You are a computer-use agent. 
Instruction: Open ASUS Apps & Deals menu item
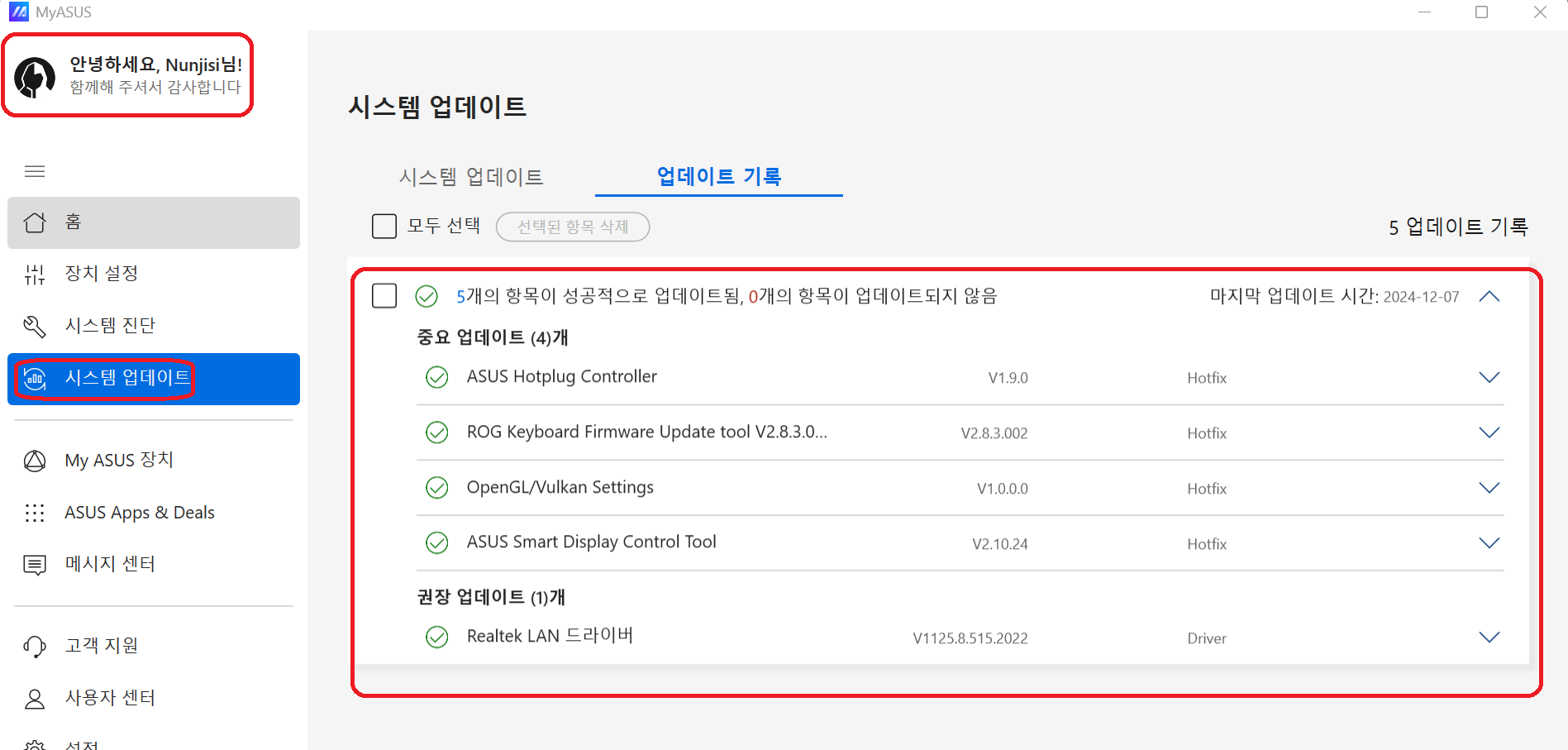point(154,513)
